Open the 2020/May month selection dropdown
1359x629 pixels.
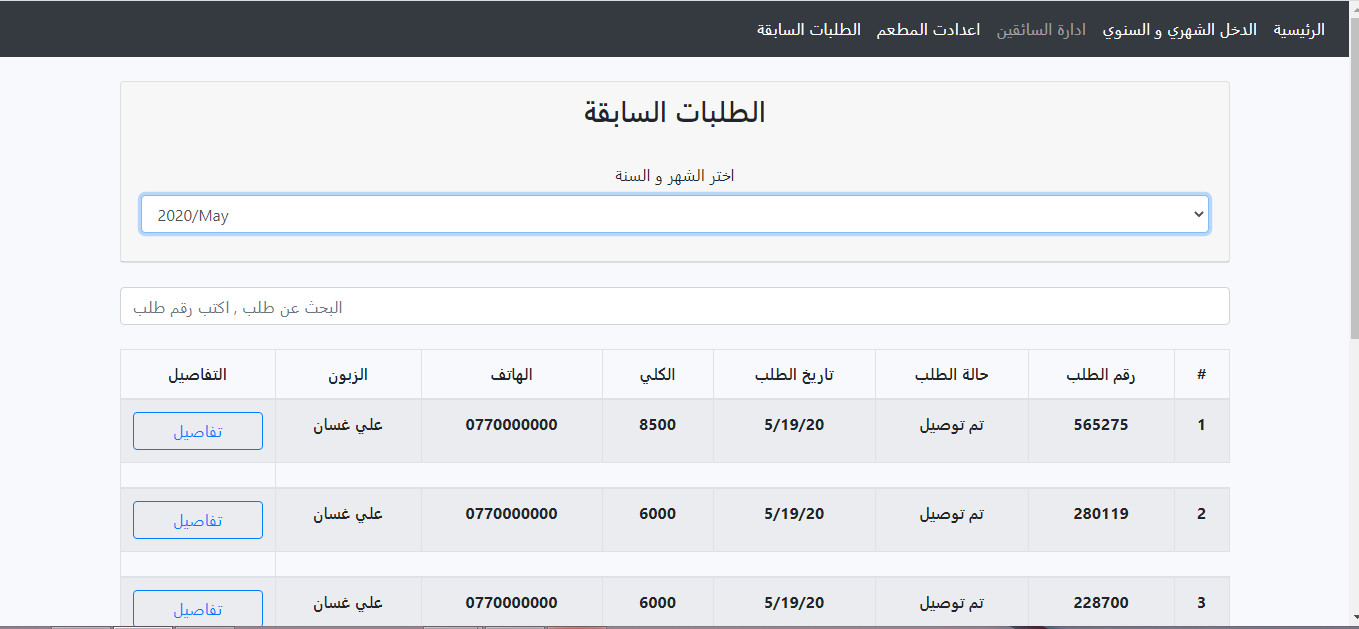(674, 213)
